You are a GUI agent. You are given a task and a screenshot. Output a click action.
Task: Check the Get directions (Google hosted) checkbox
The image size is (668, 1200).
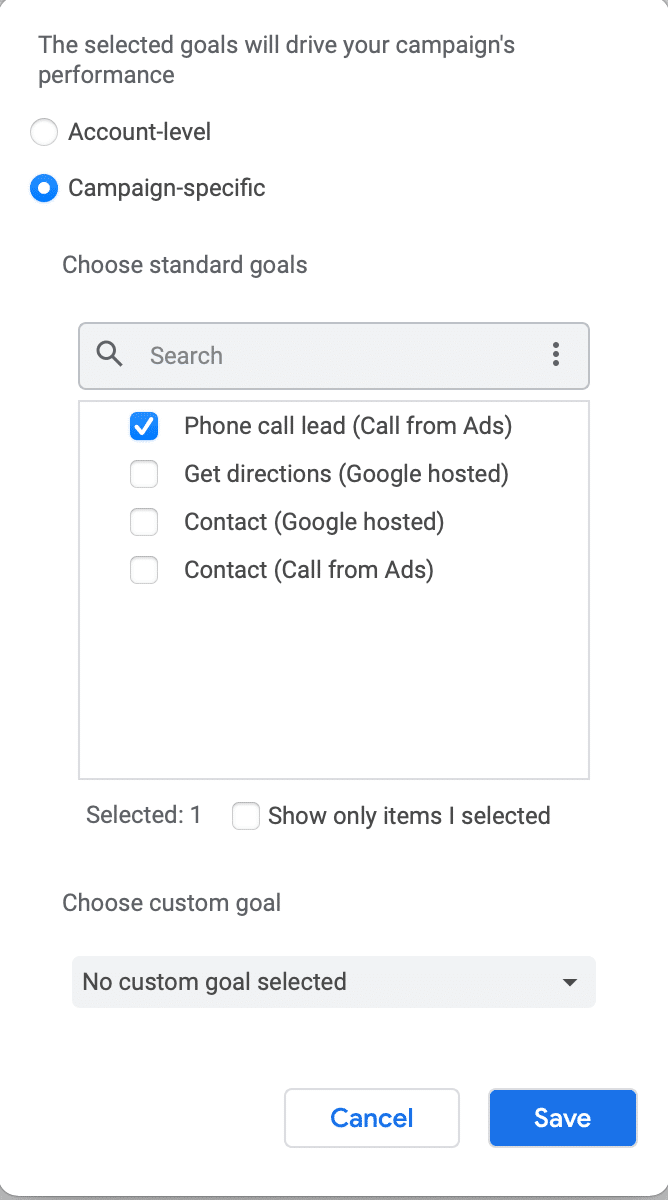tap(144, 474)
